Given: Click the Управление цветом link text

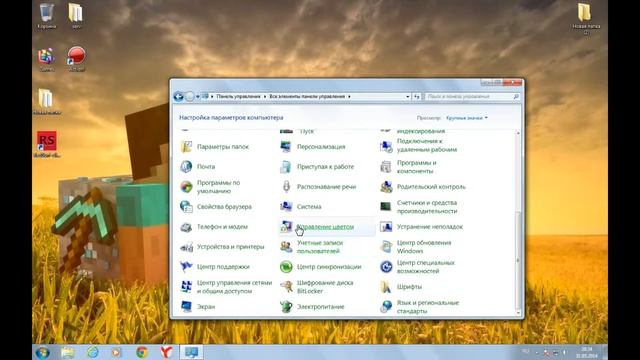Looking at the screenshot, I should click(325, 227).
